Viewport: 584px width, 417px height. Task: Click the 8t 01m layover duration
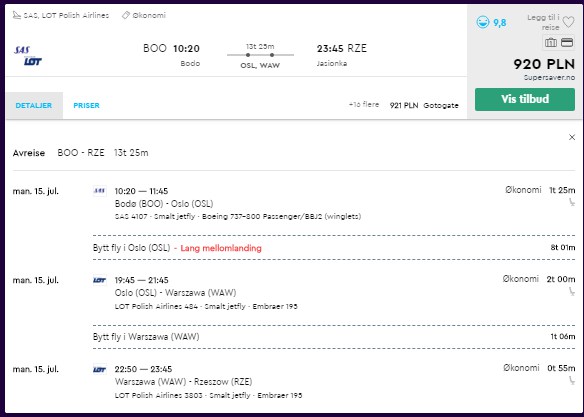pos(563,248)
